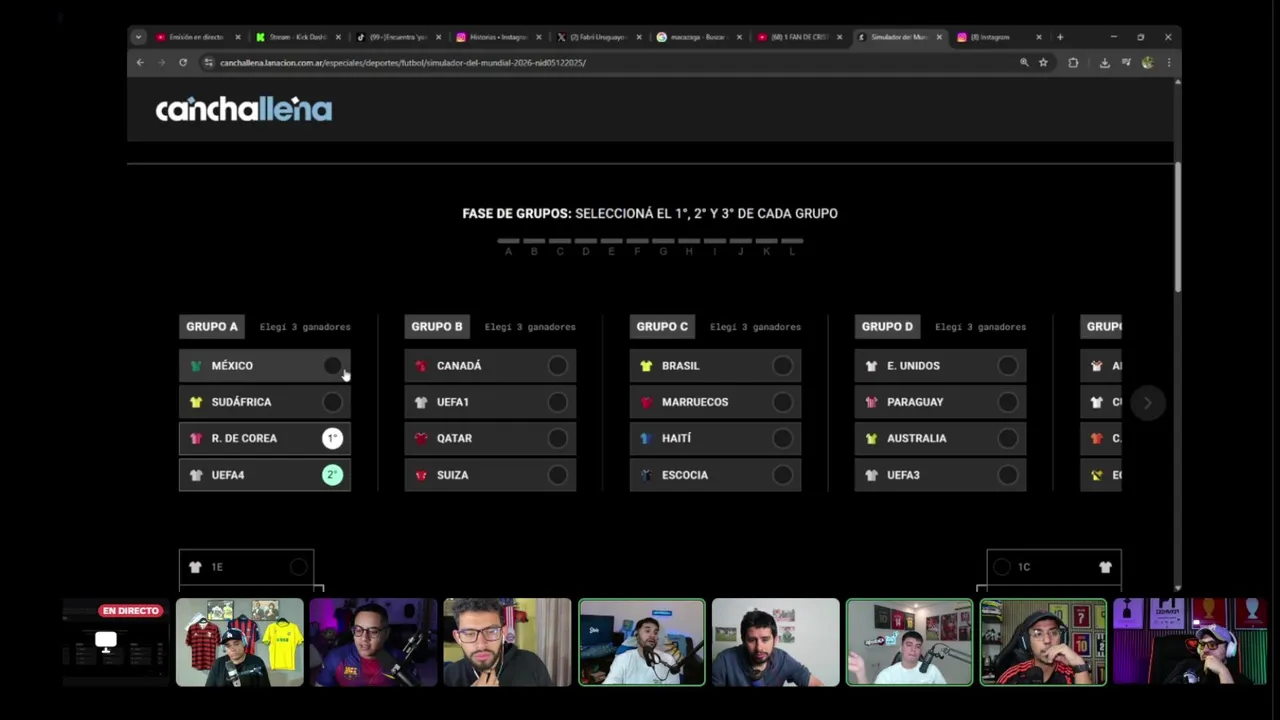
Task: Bookmark page with star icon
Action: (x=1043, y=62)
